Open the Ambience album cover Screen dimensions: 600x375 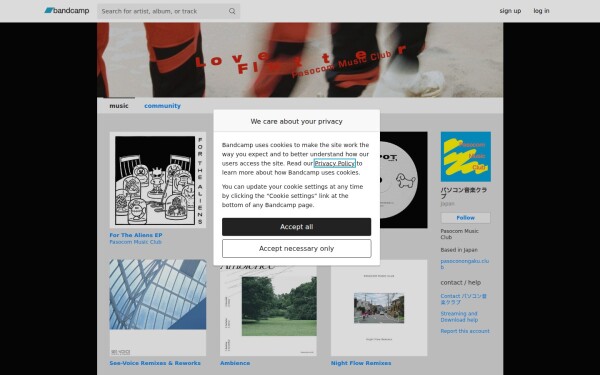tap(268, 311)
